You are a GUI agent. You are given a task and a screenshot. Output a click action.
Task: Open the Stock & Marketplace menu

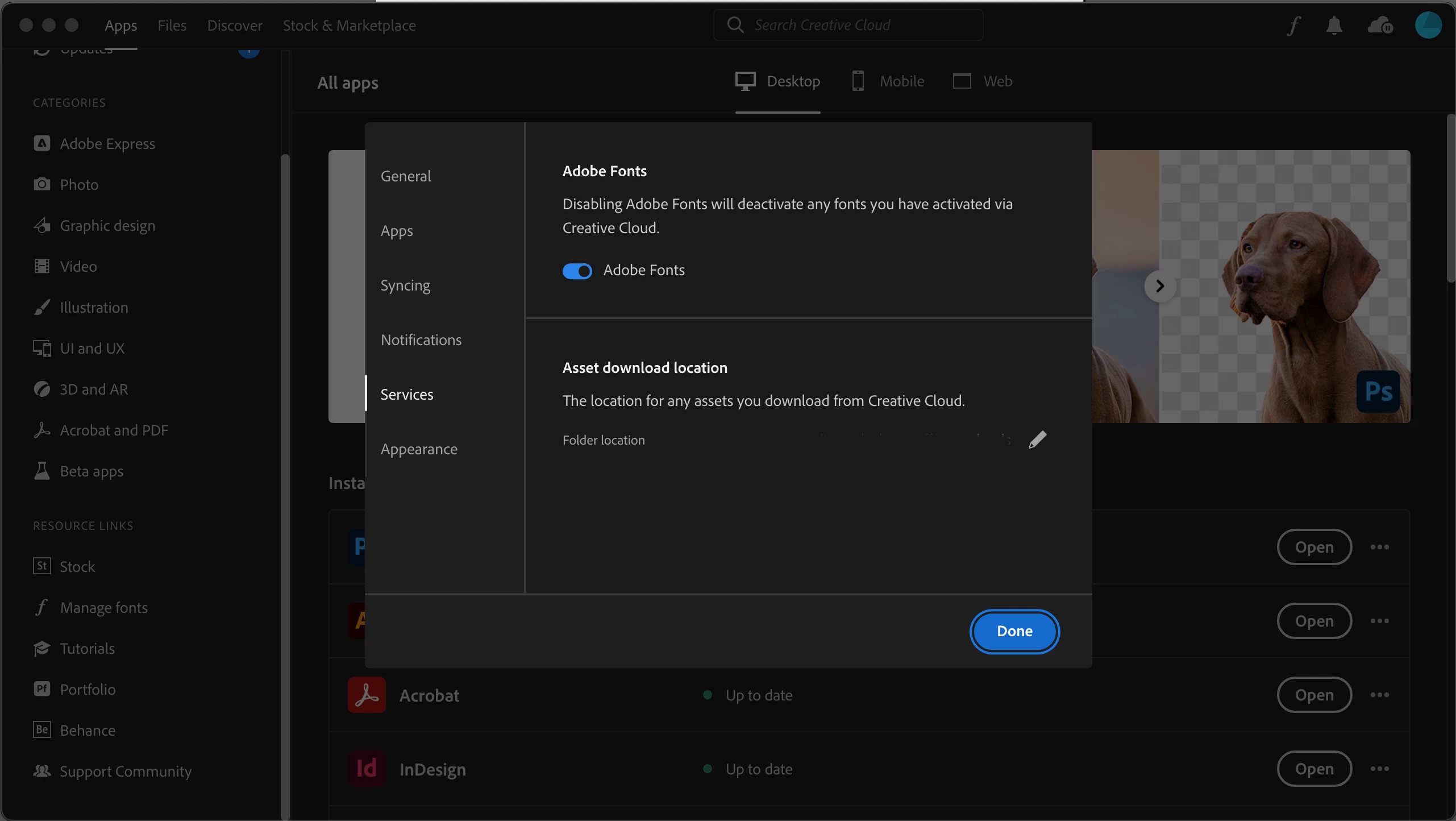[x=349, y=26]
